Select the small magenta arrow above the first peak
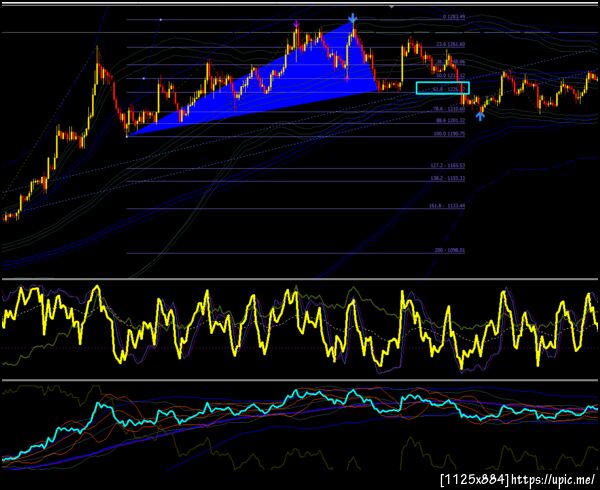Image resolution: width=600 pixels, height=490 pixels. coord(296,24)
